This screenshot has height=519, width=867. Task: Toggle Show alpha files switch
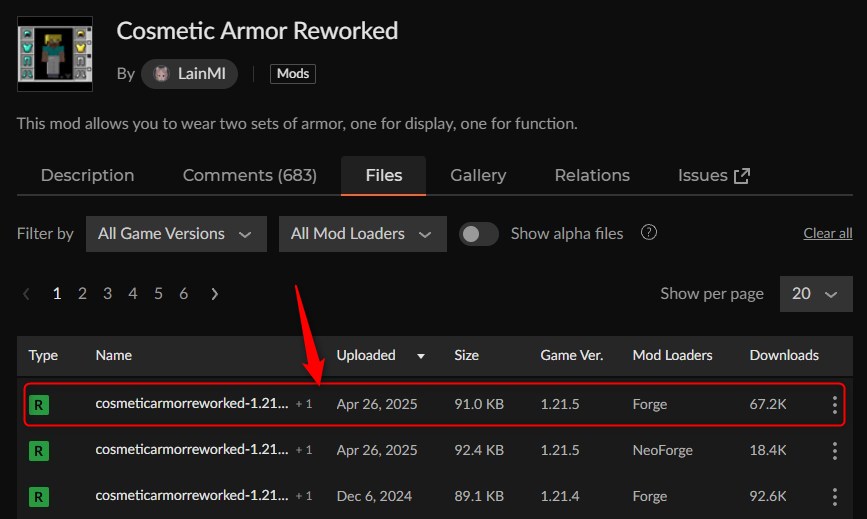[x=478, y=234]
